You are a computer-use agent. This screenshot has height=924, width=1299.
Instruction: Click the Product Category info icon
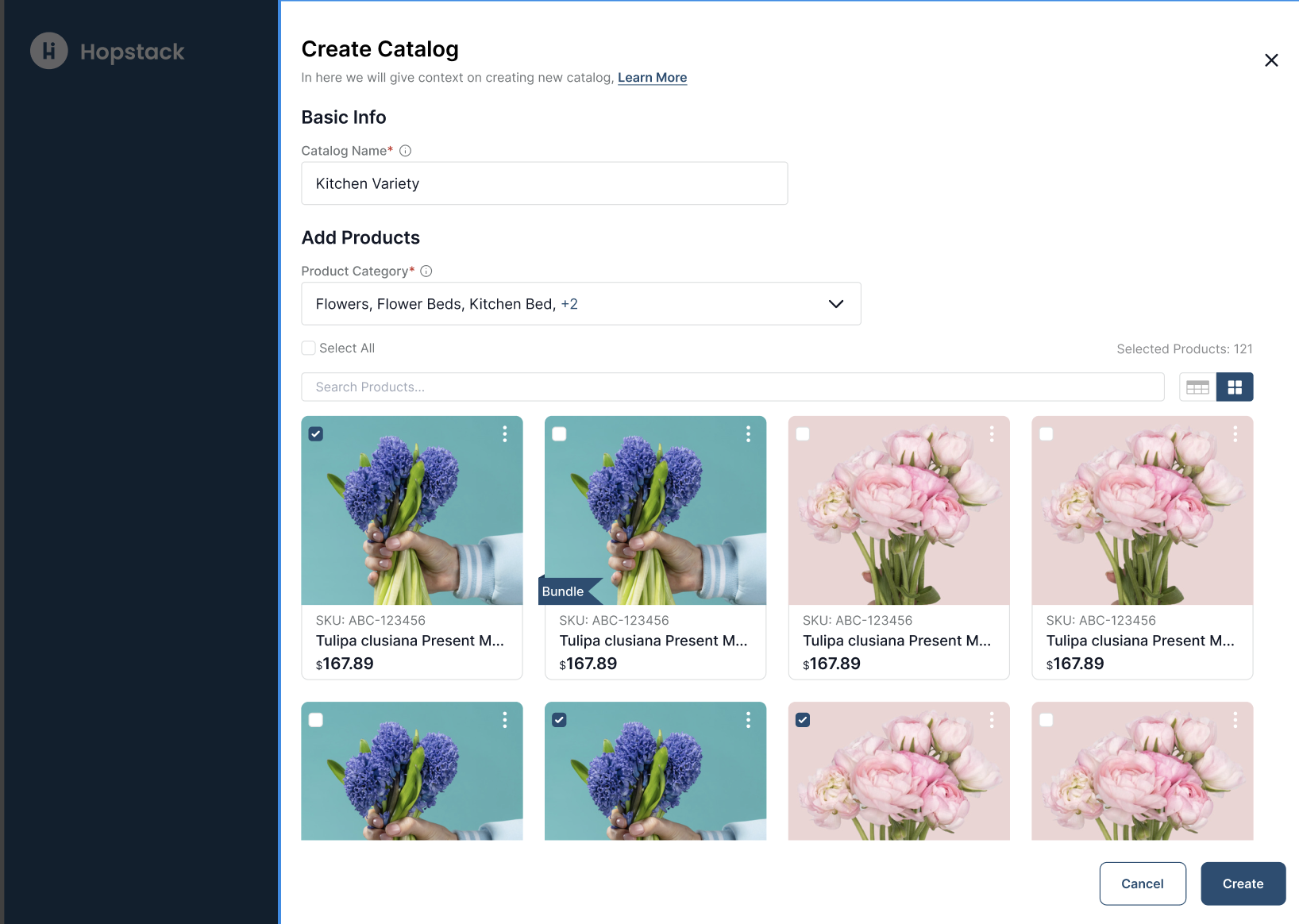click(426, 271)
